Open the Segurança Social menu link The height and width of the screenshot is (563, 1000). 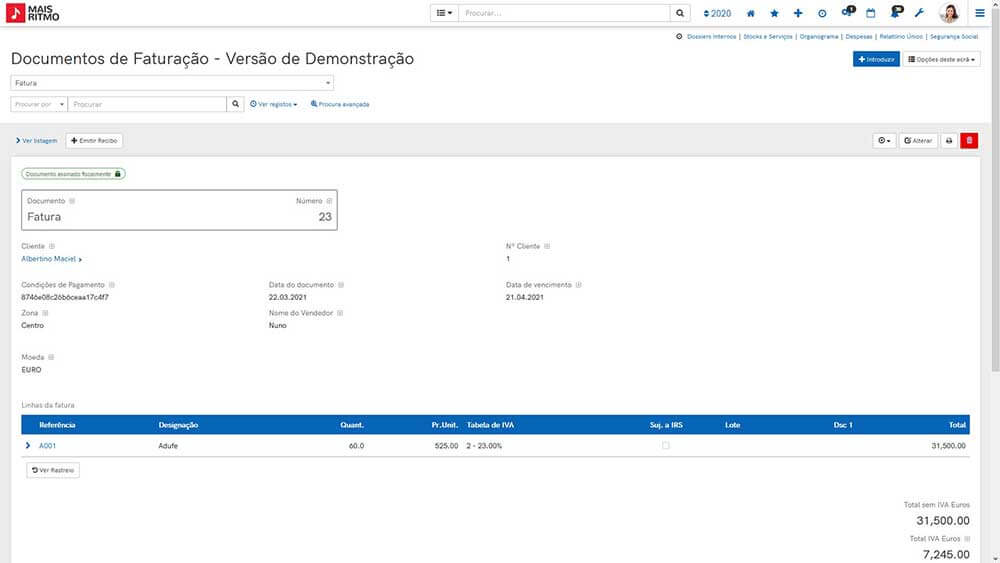(953, 36)
